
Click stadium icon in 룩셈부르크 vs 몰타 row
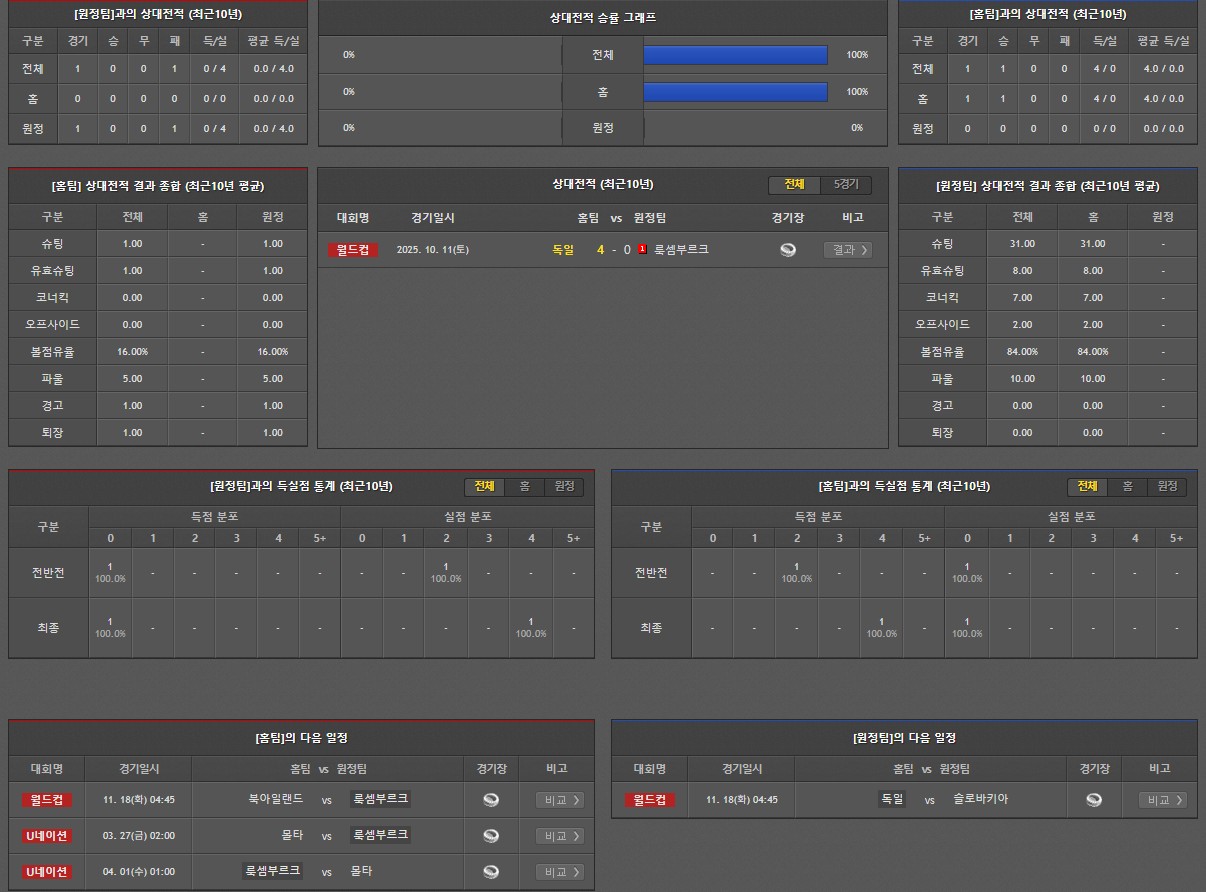[490, 872]
